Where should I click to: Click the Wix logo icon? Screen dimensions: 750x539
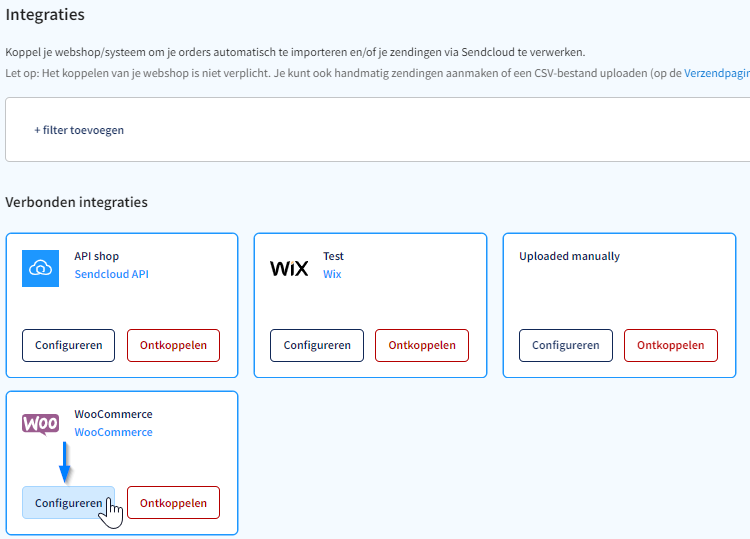289,268
